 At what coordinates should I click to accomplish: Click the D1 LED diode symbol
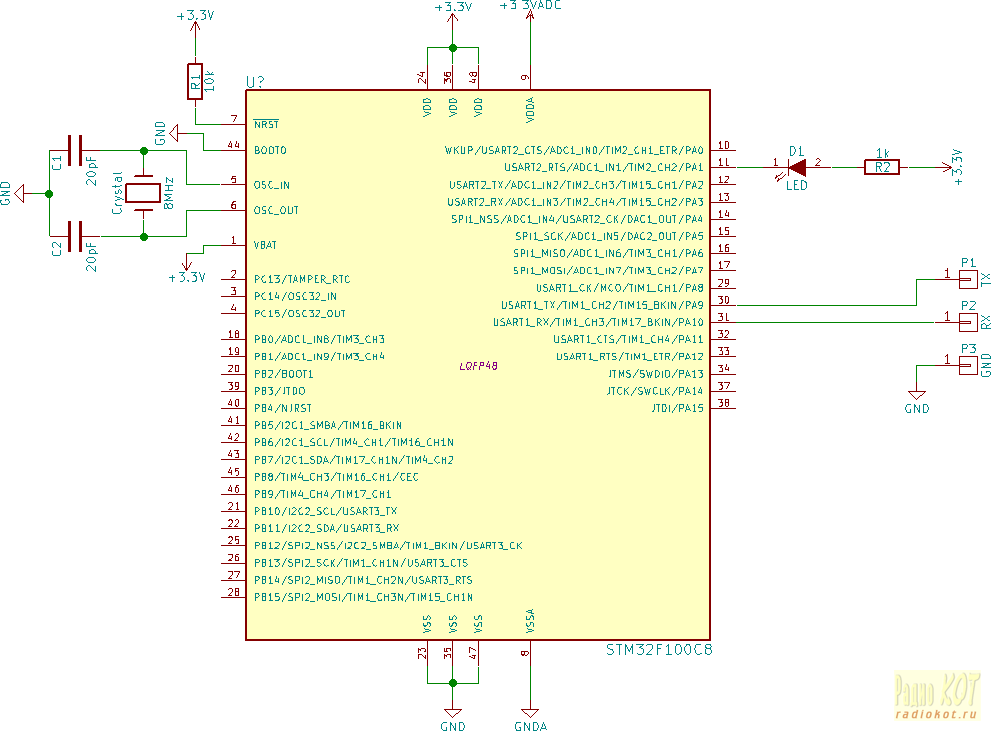pos(797,167)
